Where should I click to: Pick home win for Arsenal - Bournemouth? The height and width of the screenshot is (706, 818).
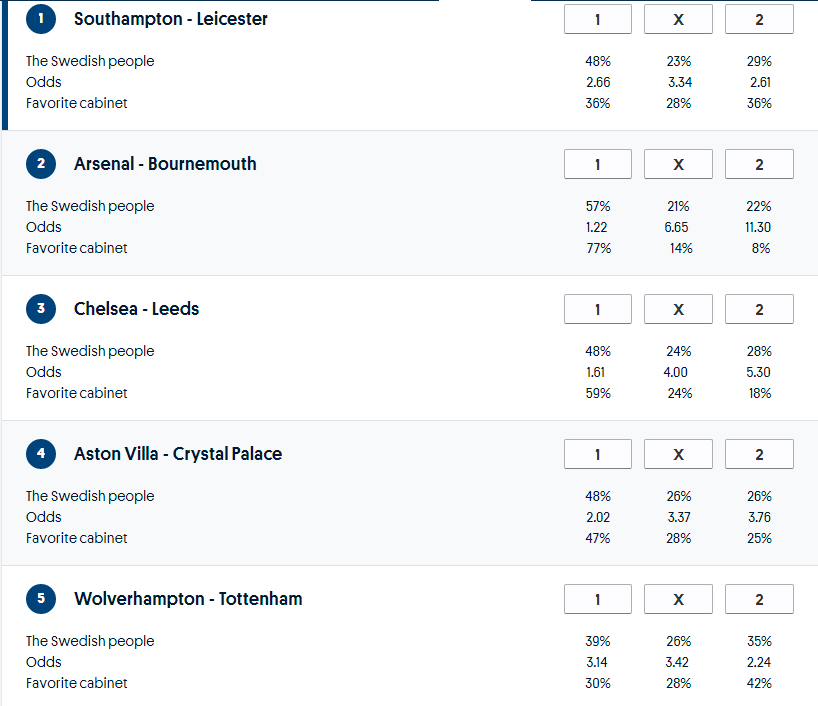pyautogui.click(x=598, y=164)
